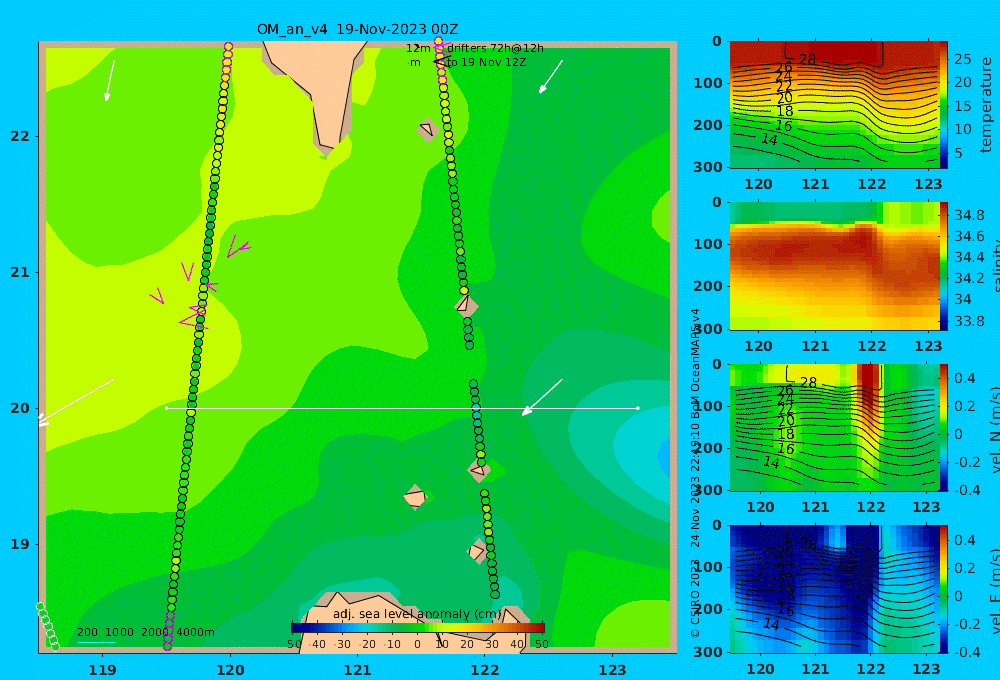
Task: Click the vel. E colorbar beside bottom section
Action: tap(944, 589)
